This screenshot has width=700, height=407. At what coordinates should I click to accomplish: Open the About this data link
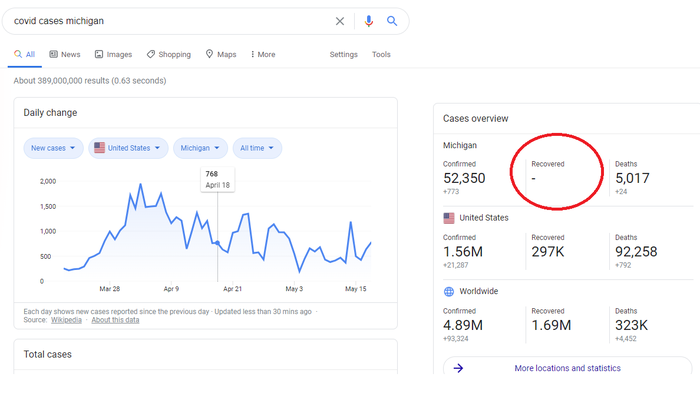tap(115, 320)
